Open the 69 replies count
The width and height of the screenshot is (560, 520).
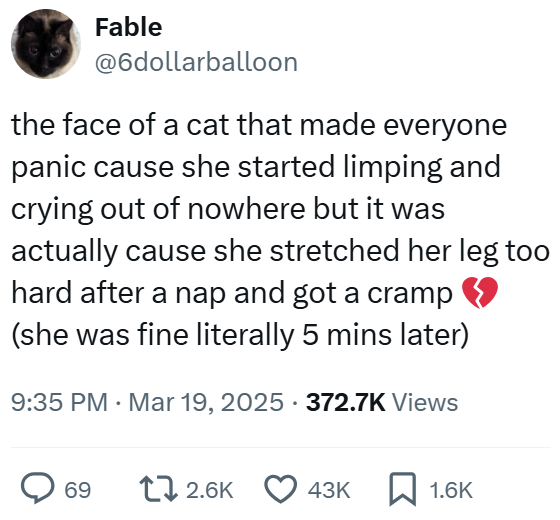coord(78,490)
